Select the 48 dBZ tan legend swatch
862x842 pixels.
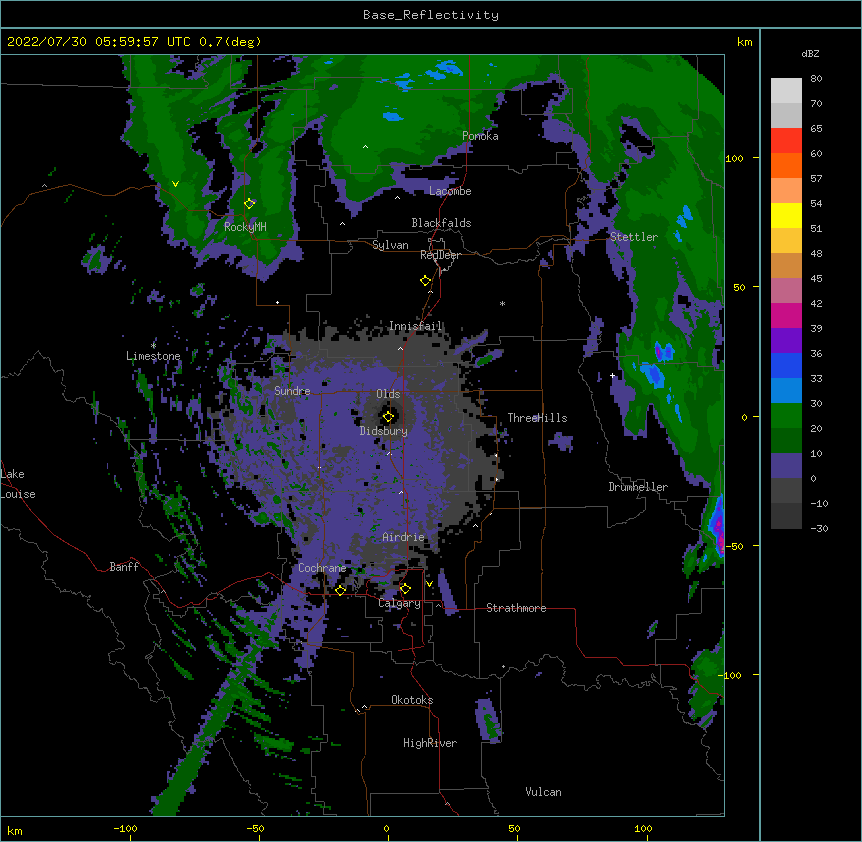(x=786, y=265)
